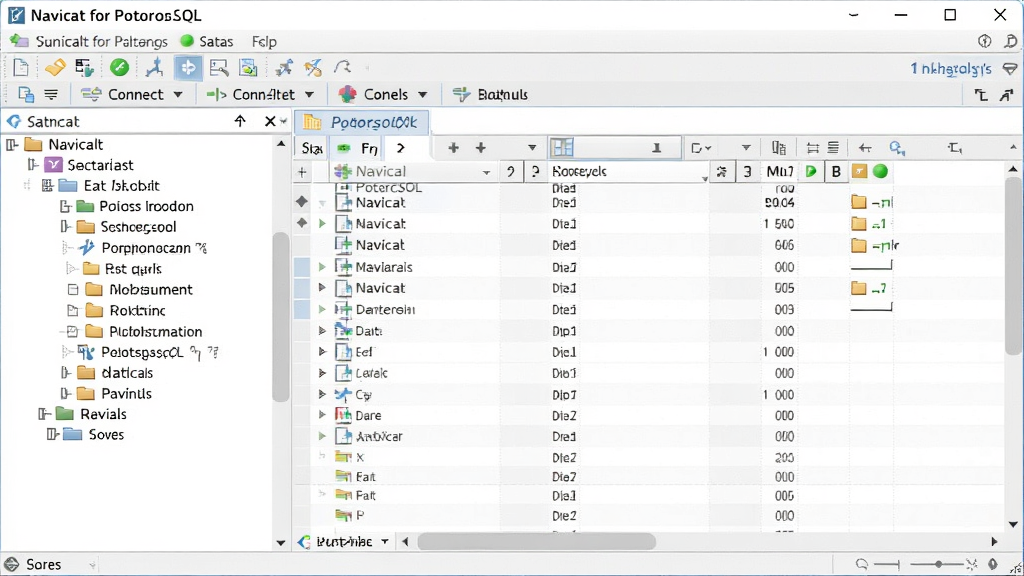Expand the Dare row arrow
The height and width of the screenshot is (576, 1024).
pyautogui.click(x=322, y=415)
